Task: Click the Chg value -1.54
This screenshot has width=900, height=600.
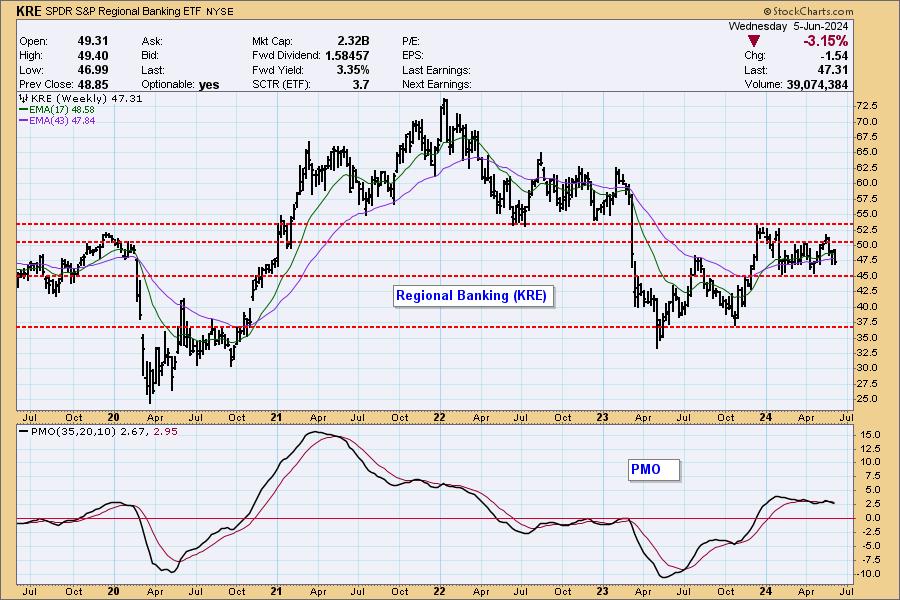Action: (834, 55)
